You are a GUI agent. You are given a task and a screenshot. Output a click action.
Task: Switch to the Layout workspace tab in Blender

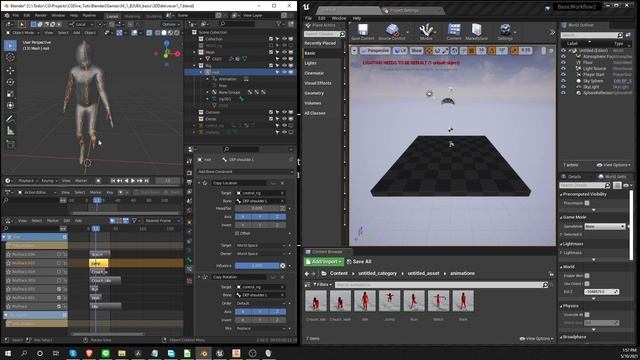[x=112, y=16]
